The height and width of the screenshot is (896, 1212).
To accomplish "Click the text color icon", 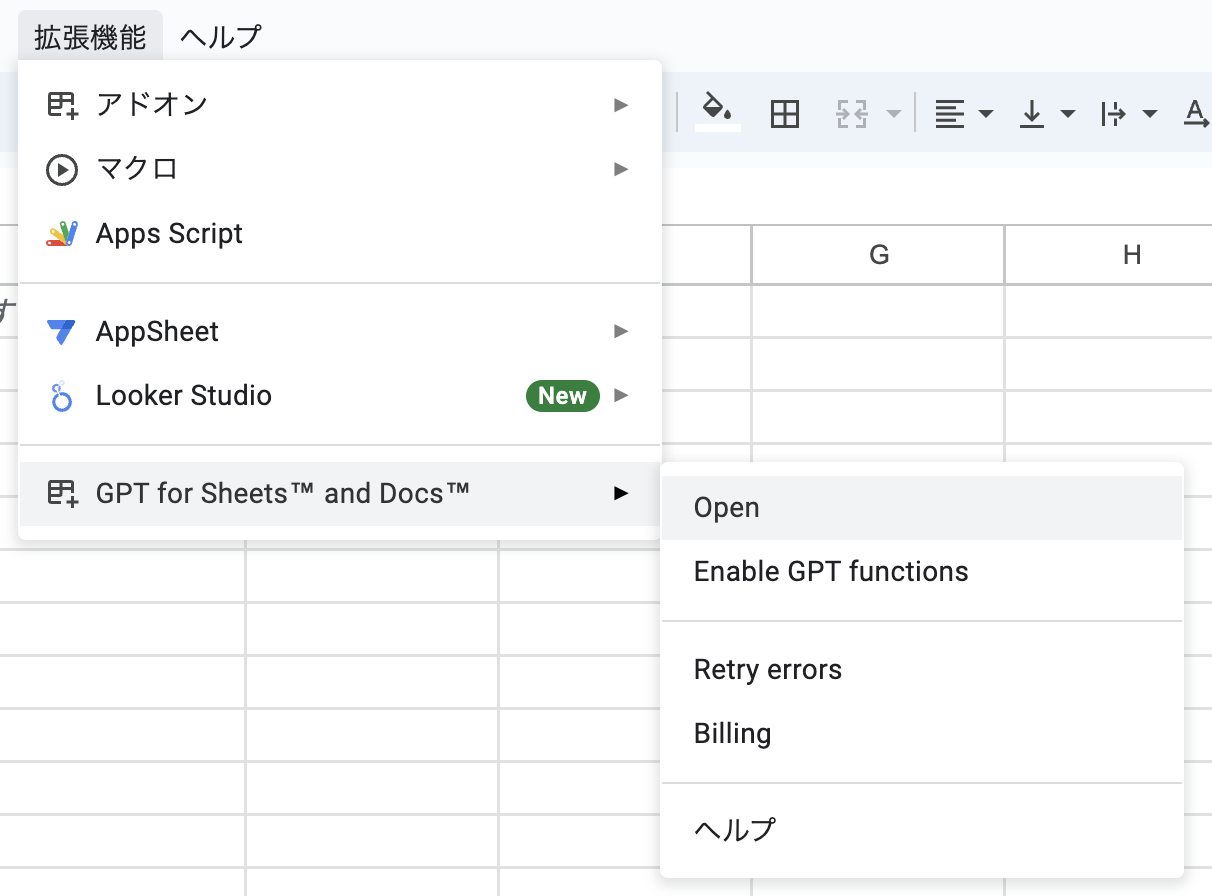I will click(1196, 113).
